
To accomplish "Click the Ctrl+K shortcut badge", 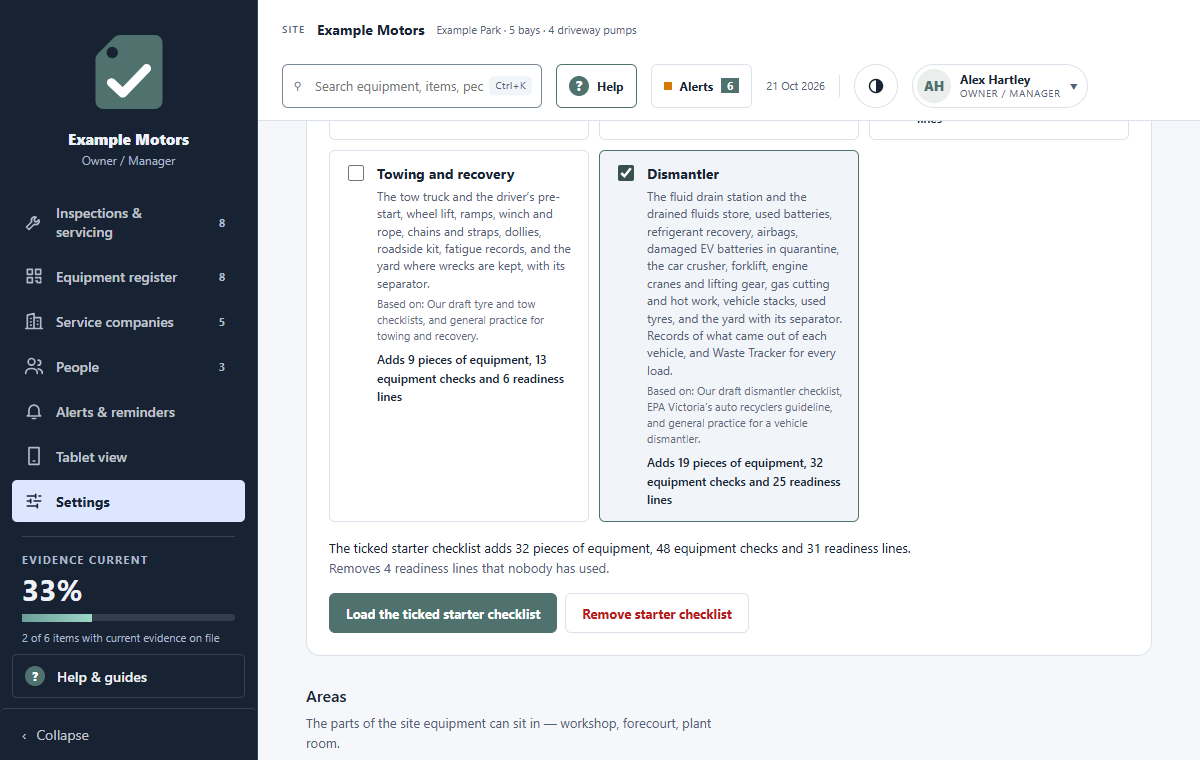I will click(x=511, y=86).
